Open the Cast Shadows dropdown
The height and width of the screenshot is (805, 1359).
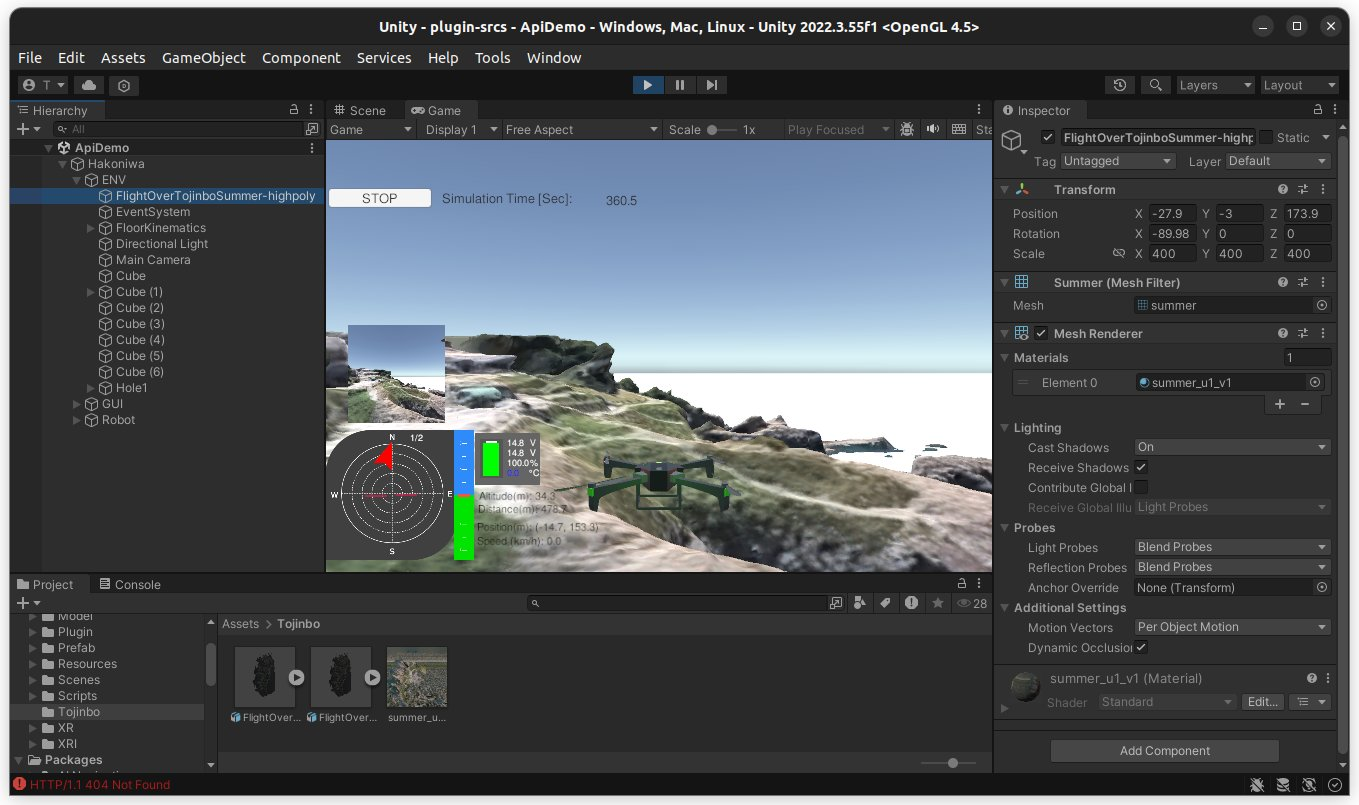click(1231, 447)
